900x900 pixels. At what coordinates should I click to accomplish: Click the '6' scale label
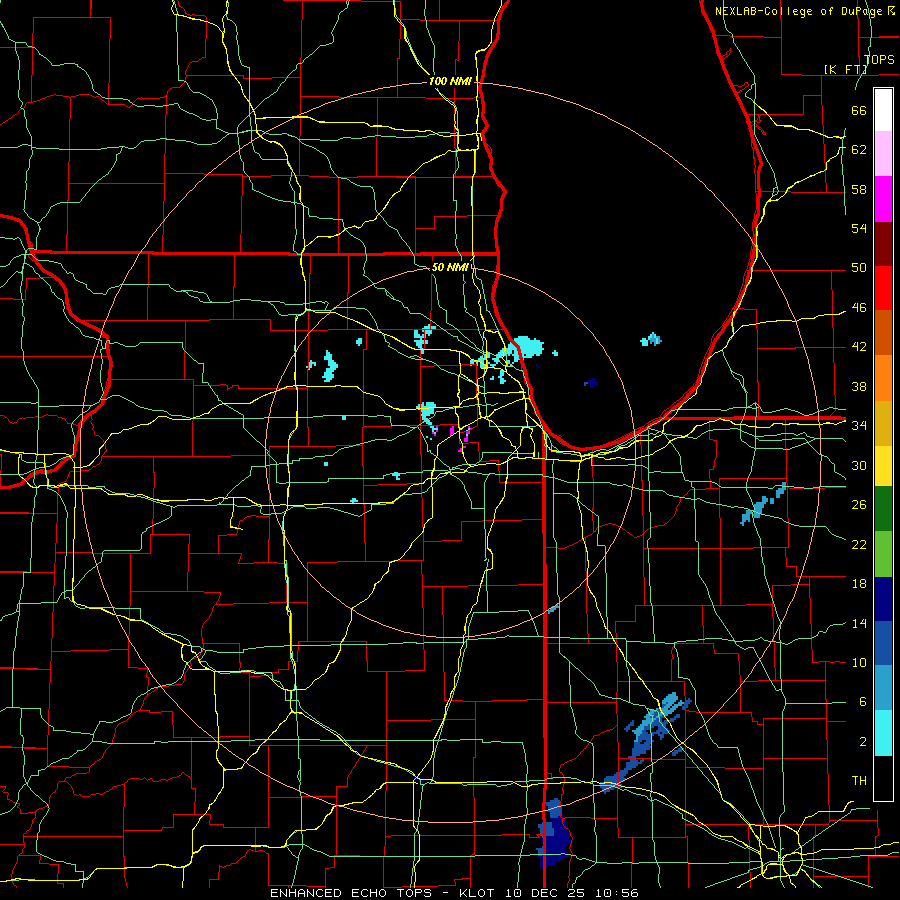click(x=862, y=702)
